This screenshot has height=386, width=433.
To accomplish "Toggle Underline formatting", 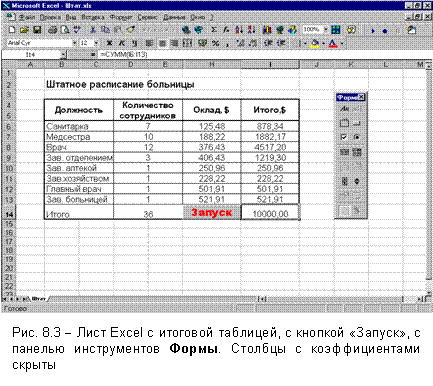I will pos(134,43).
